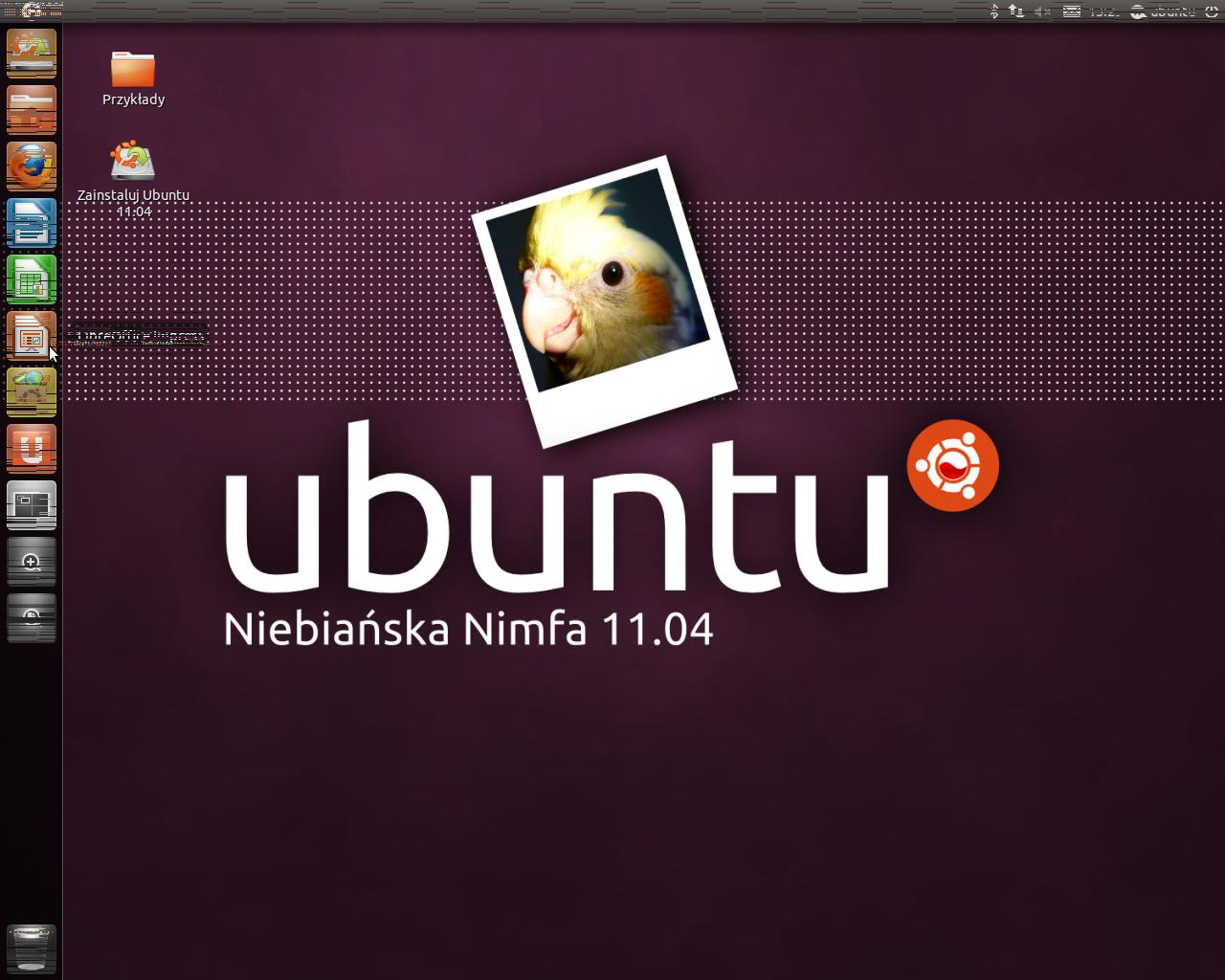Open the Home Folder launcher icon

[32, 110]
